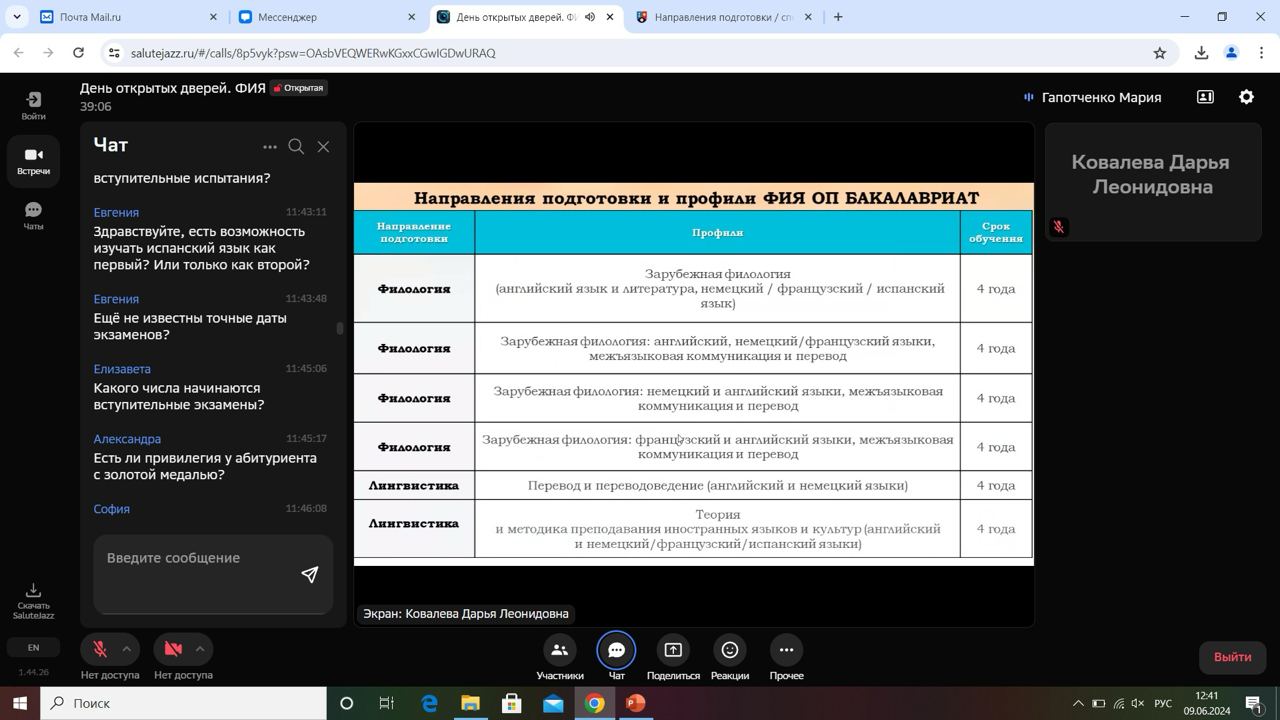The width and height of the screenshot is (1280, 720).
Task: Switch the interface language with the EN button
Action: [x=33, y=648]
